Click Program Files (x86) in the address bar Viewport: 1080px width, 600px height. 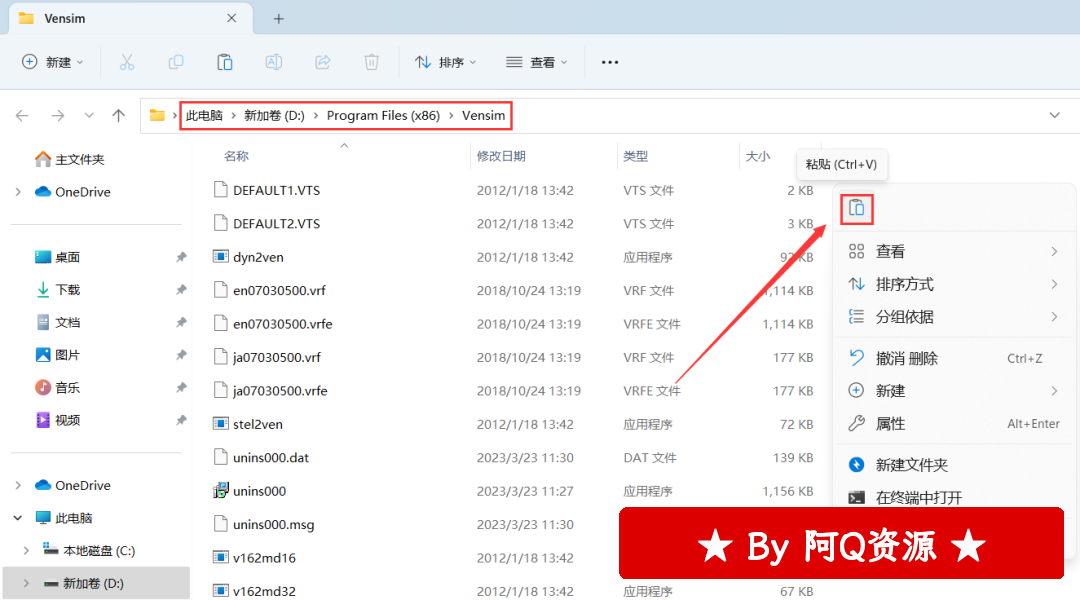pos(383,115)
